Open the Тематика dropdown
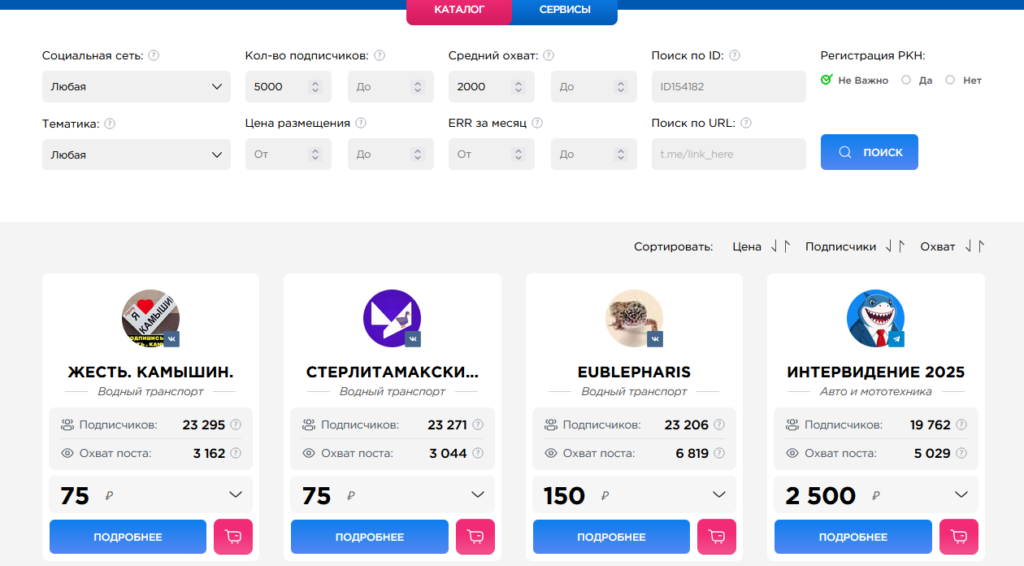 pos(136,155)
